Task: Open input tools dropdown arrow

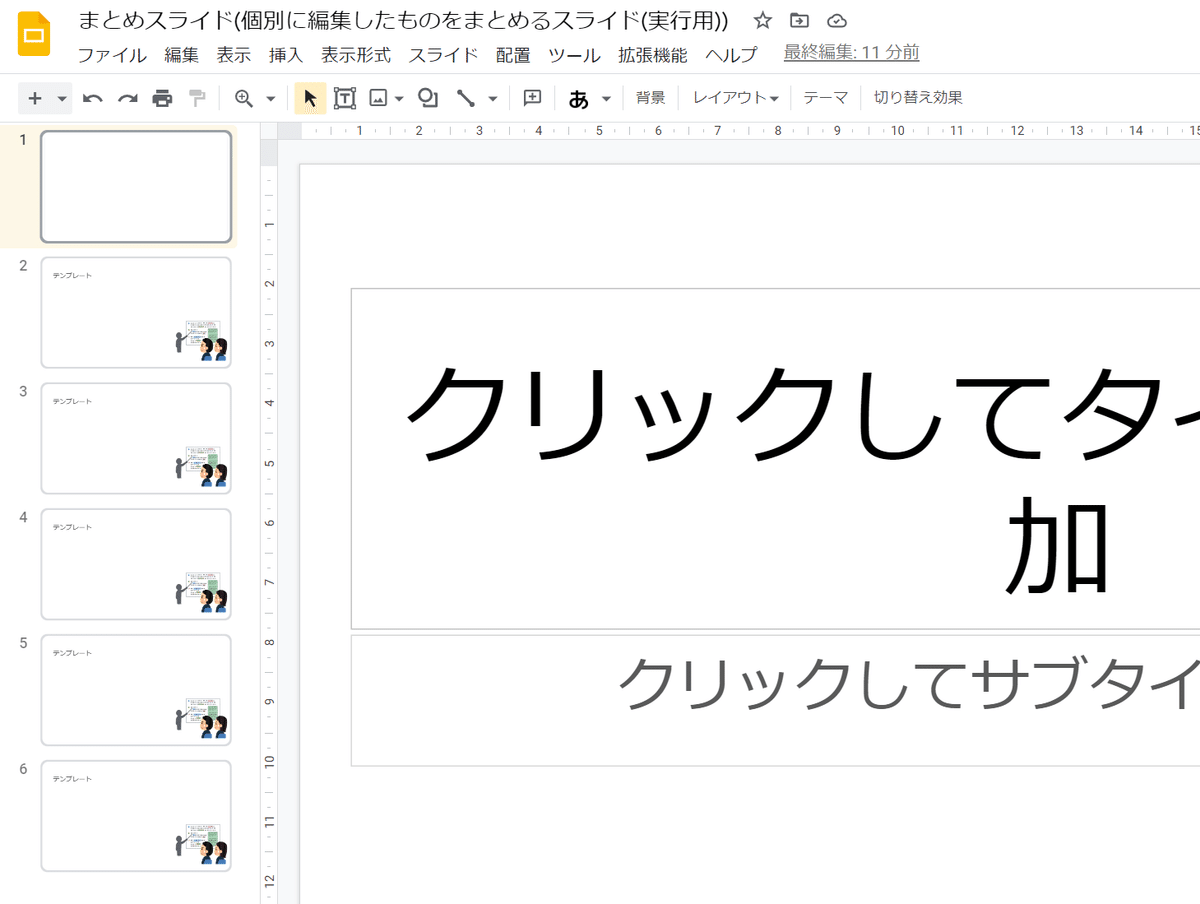Action: pyautogui.click(x=606, y=98)
